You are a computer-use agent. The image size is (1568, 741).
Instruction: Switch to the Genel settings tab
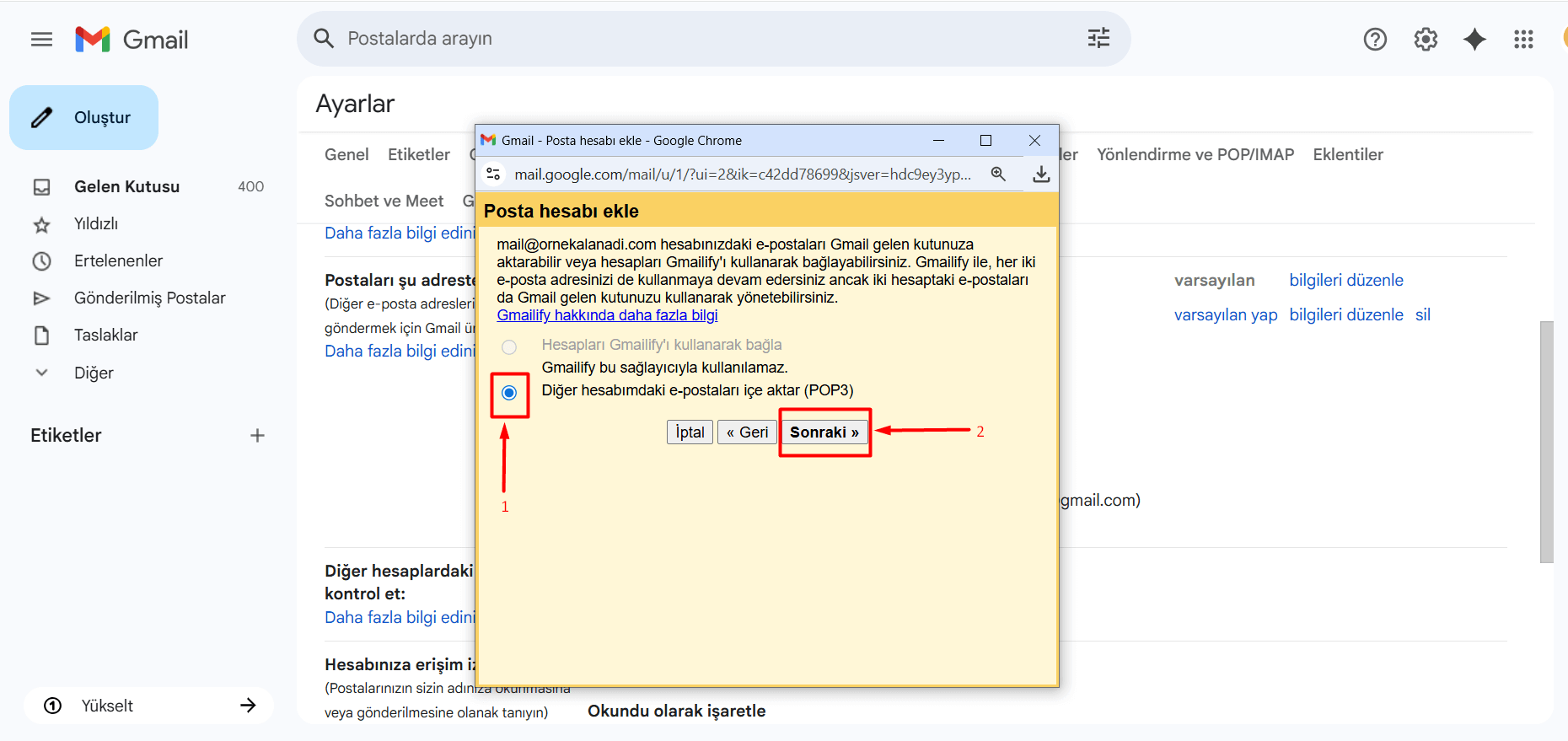coord(346,154)
